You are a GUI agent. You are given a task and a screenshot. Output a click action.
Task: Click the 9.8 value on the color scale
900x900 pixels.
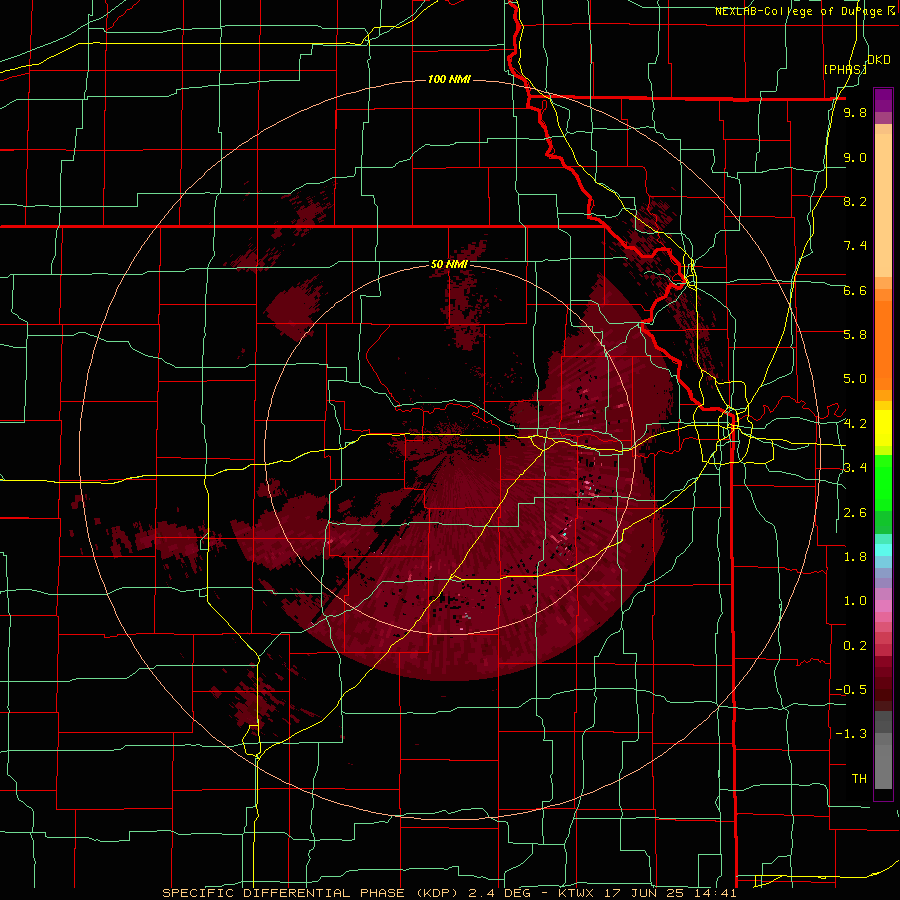coord(855,113)
